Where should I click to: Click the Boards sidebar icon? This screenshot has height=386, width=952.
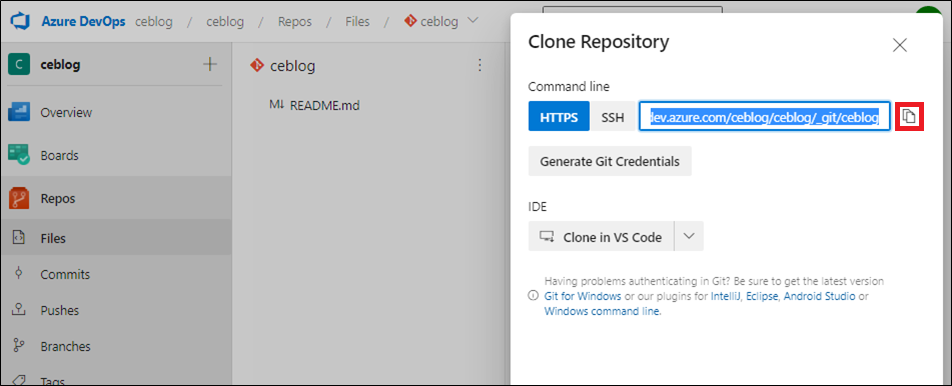coord(19,155)
